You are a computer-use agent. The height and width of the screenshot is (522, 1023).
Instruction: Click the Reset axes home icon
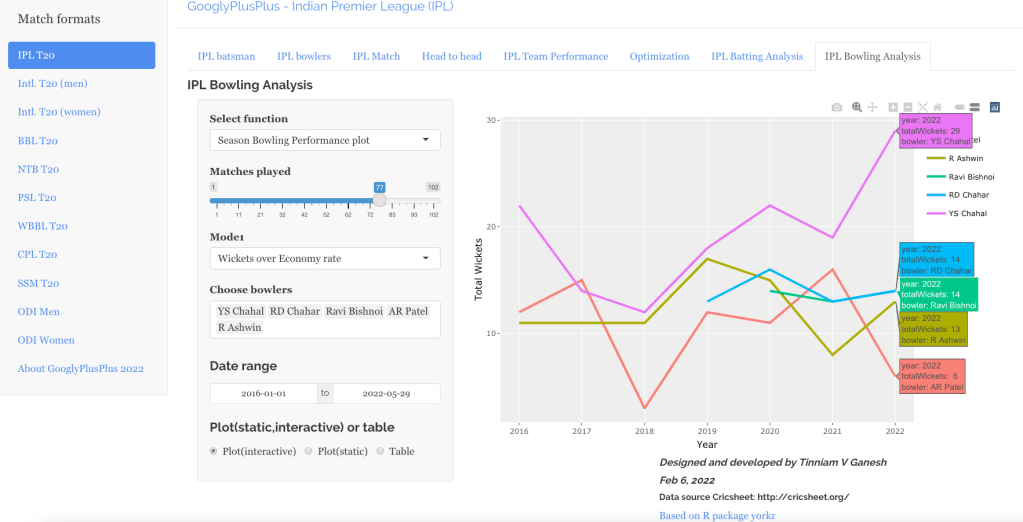937,107
